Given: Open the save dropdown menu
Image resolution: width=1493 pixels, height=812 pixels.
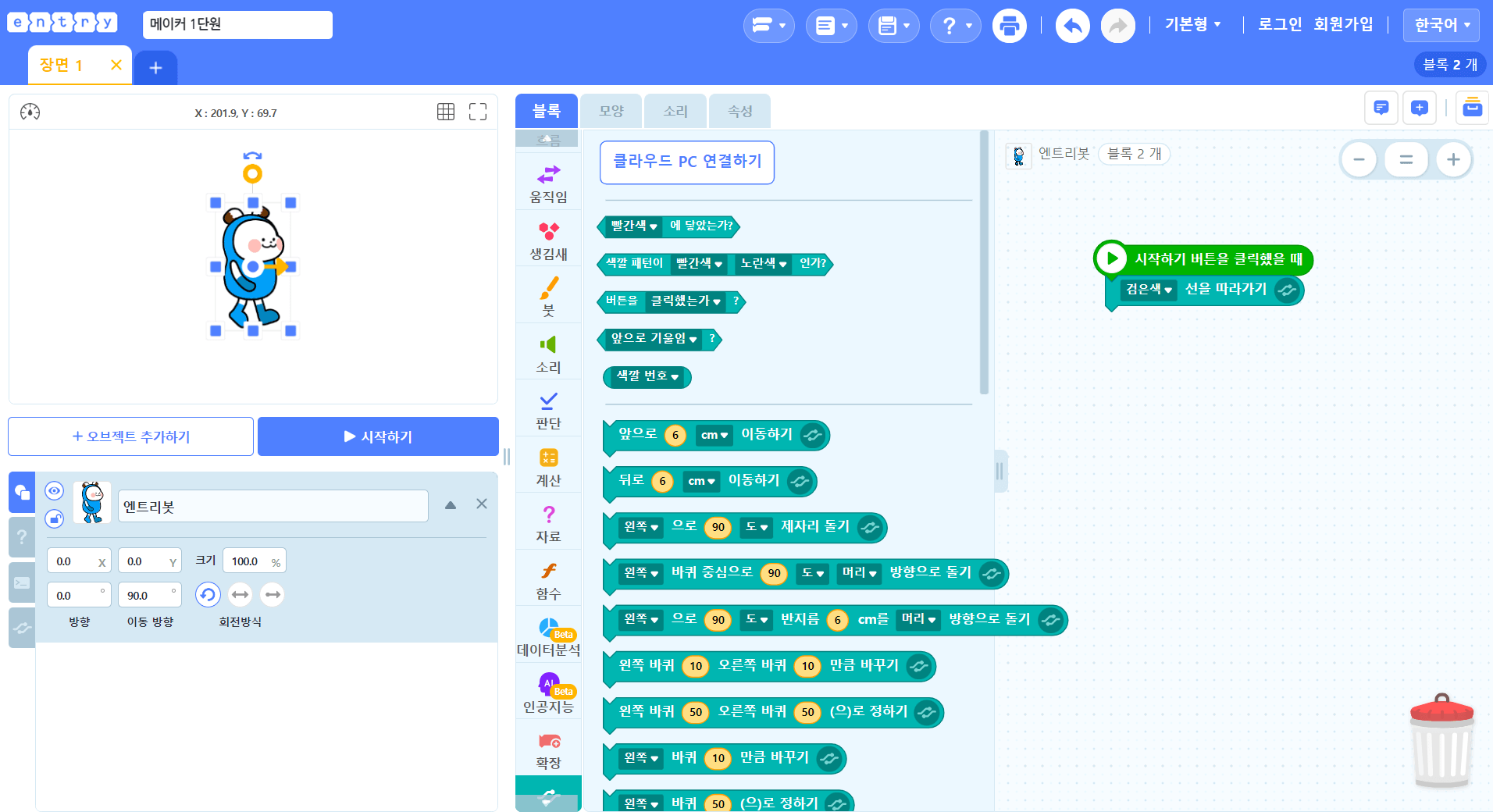Looking at the screenshot, I should tap(893, 26).
